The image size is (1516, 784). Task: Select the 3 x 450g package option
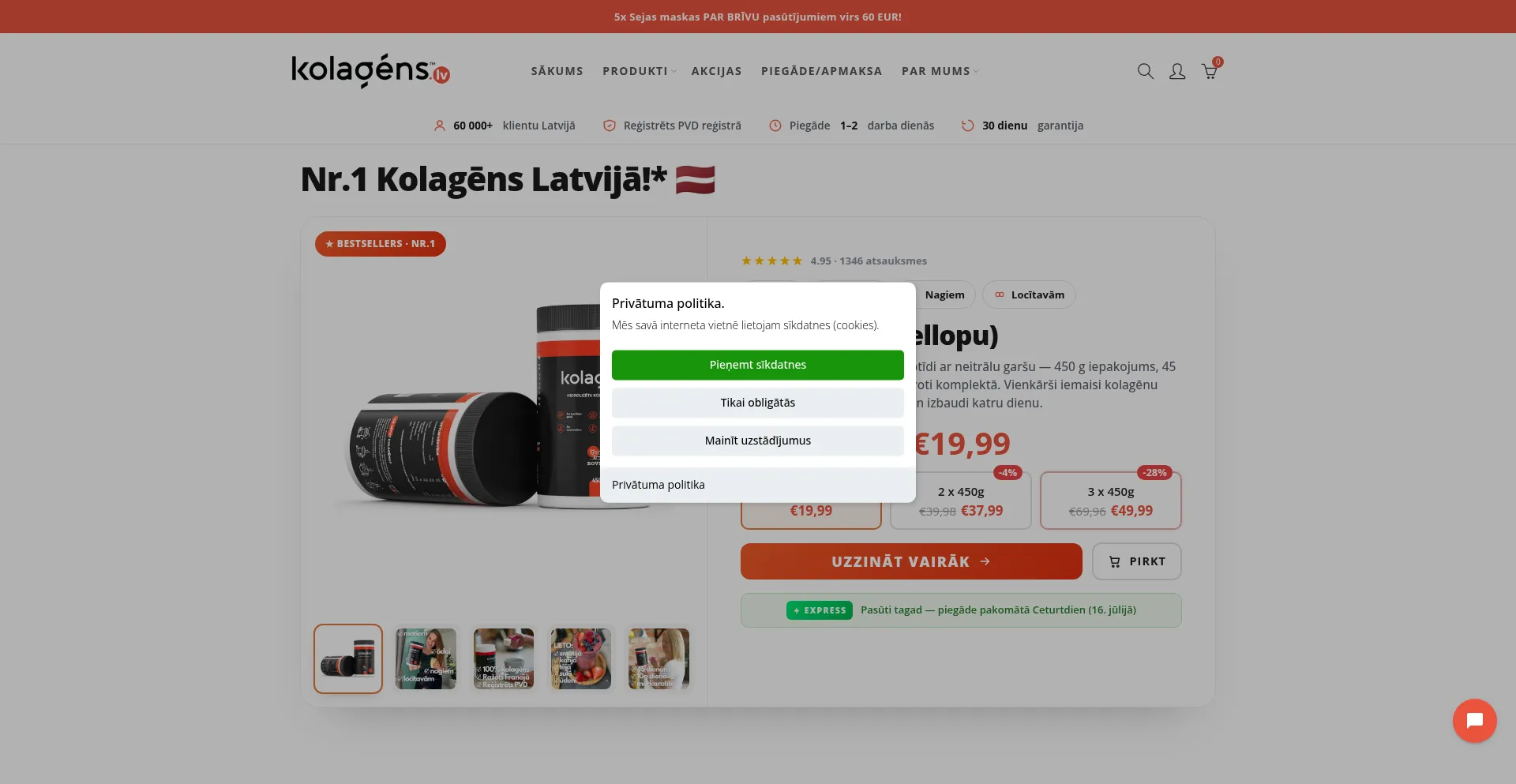(x=1111, y=501)
